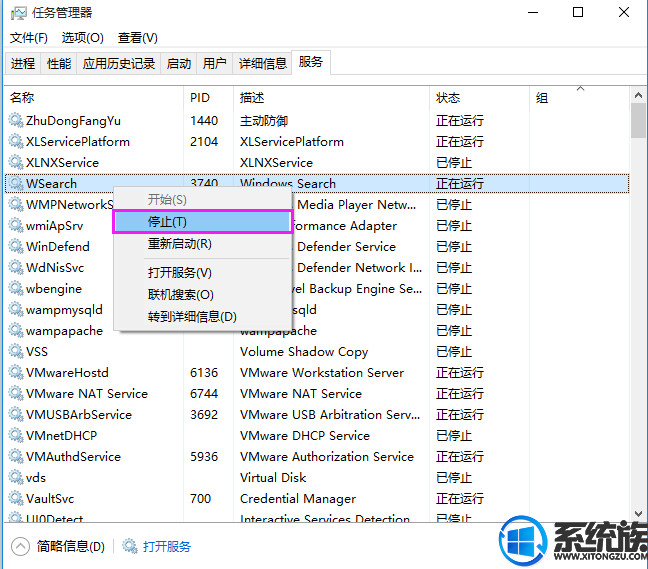Click the gear icon beside wmiApSrv
The height and width of the screenshot is (569, 648).
click(16, 225)
